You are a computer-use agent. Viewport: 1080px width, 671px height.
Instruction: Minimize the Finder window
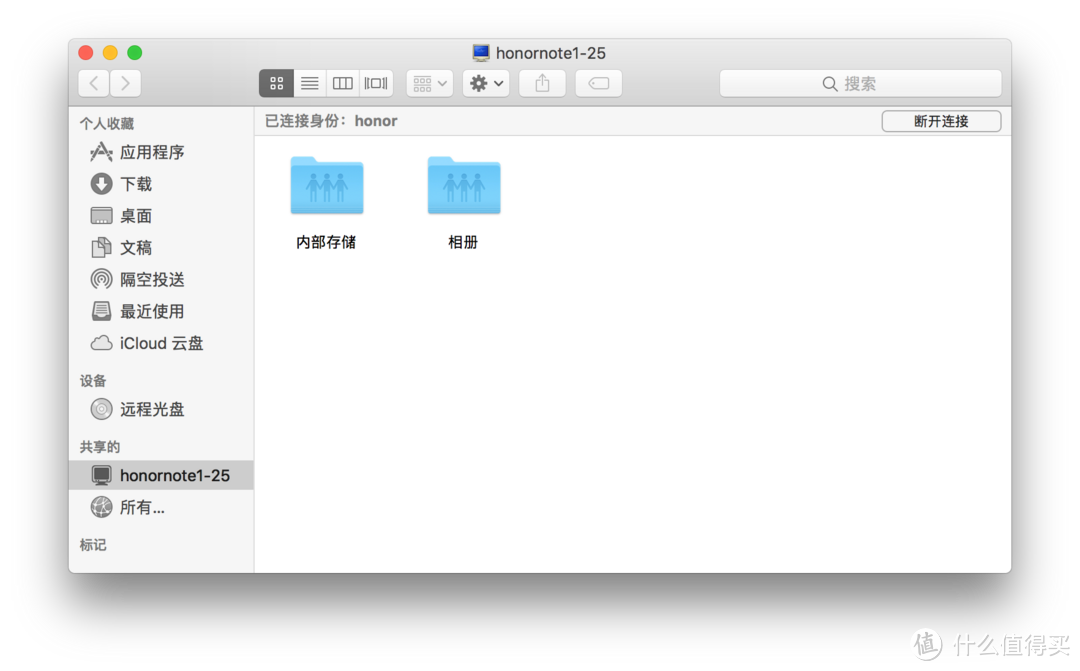point(110,53)
